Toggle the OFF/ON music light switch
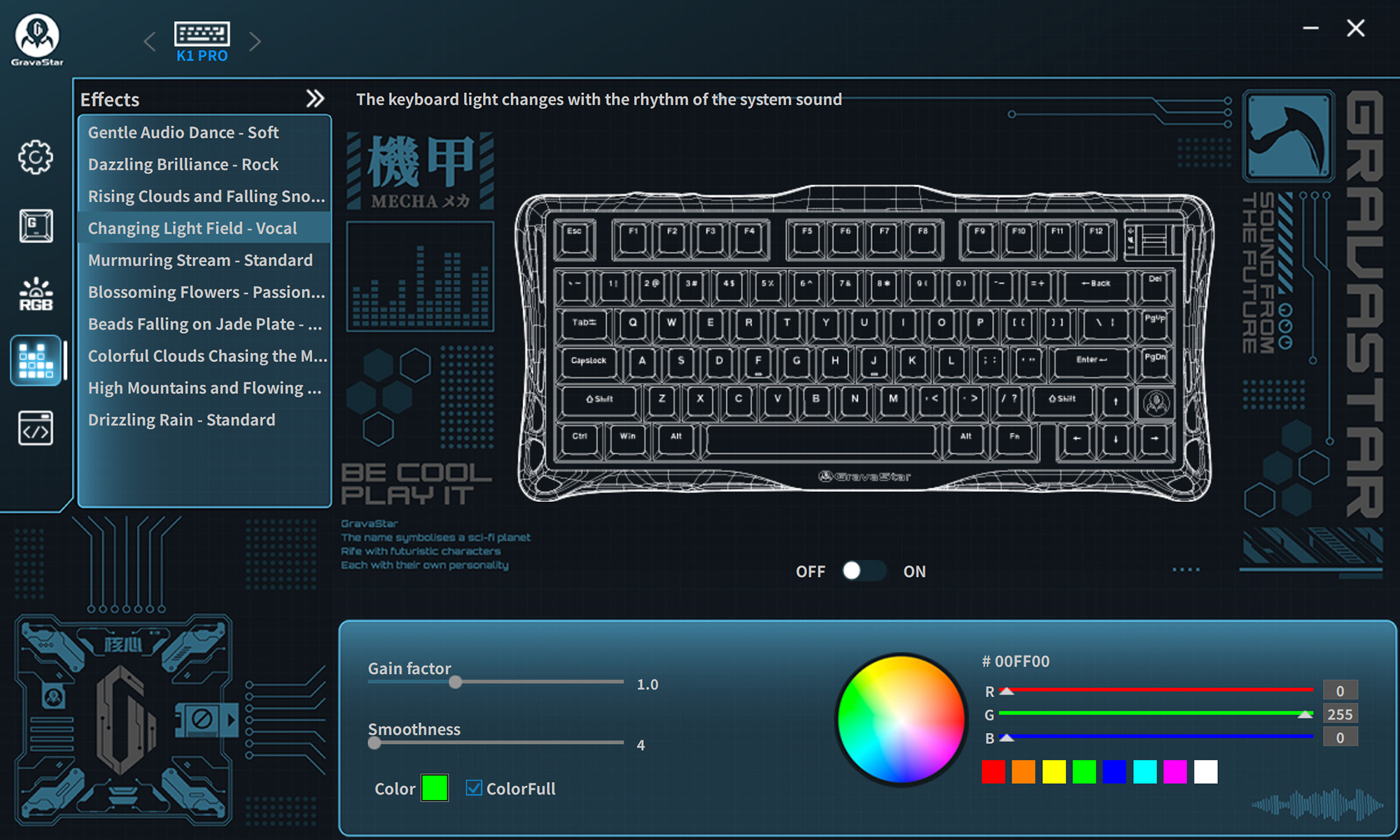Screen dimensions: 1400x840 pyautogui.click(x=863, y=571)
